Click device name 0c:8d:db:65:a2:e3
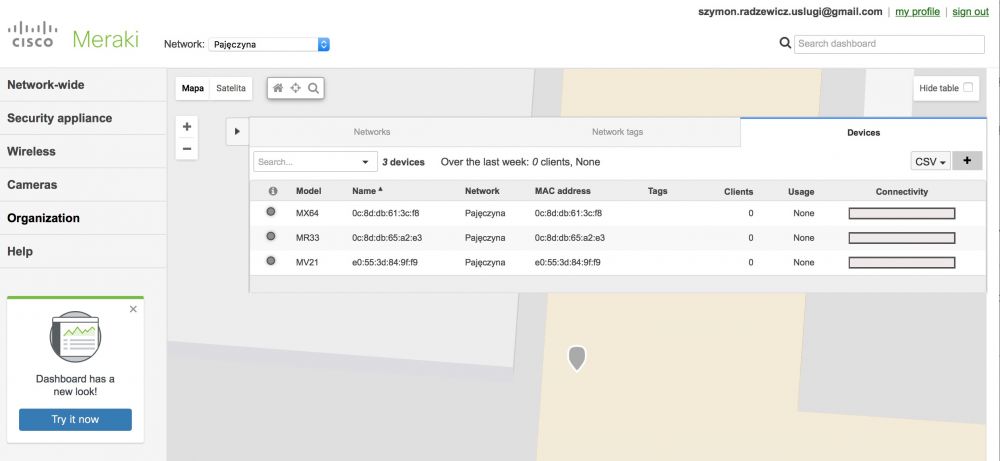Viewport: 1000px width, 461px height. tap(387, 238)
